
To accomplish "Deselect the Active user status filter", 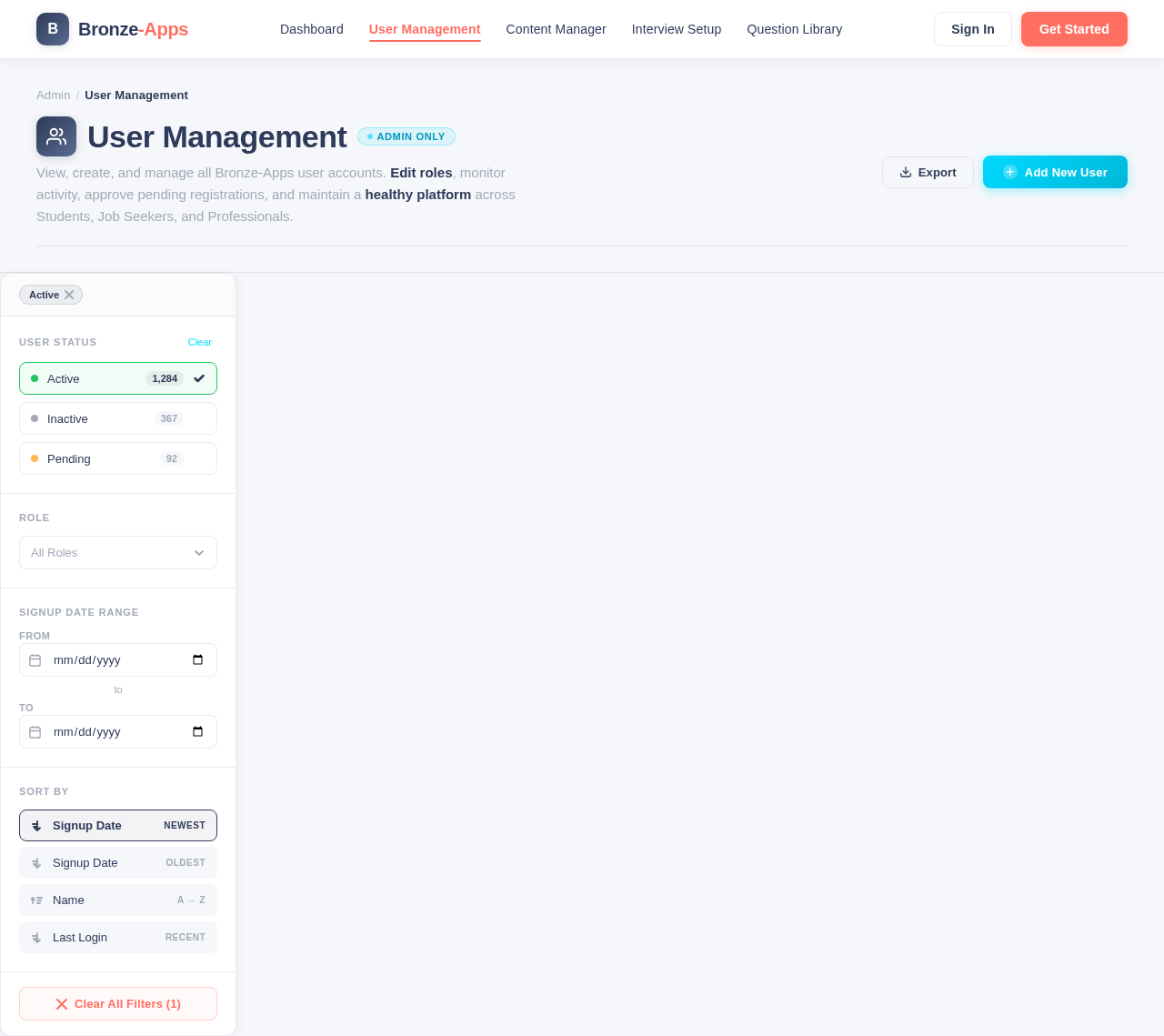I will point(117,378).
